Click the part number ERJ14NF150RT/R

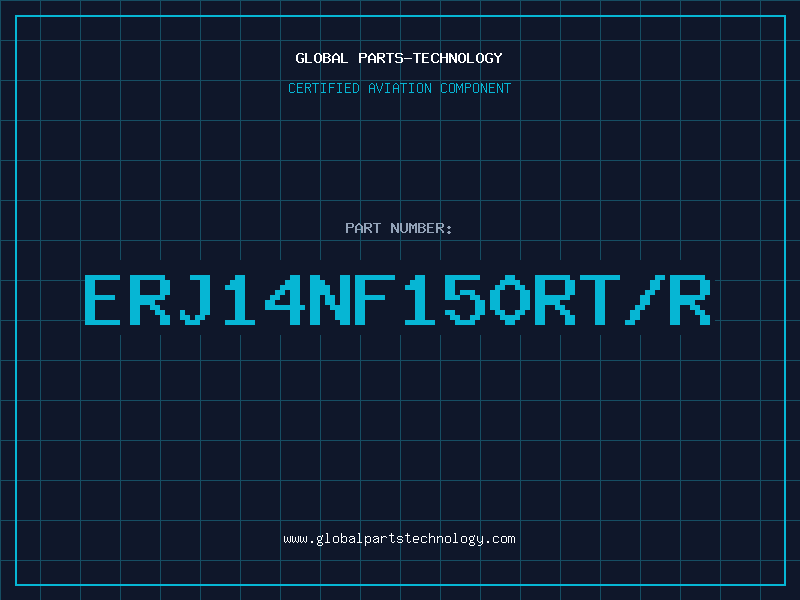coord(397,300)
